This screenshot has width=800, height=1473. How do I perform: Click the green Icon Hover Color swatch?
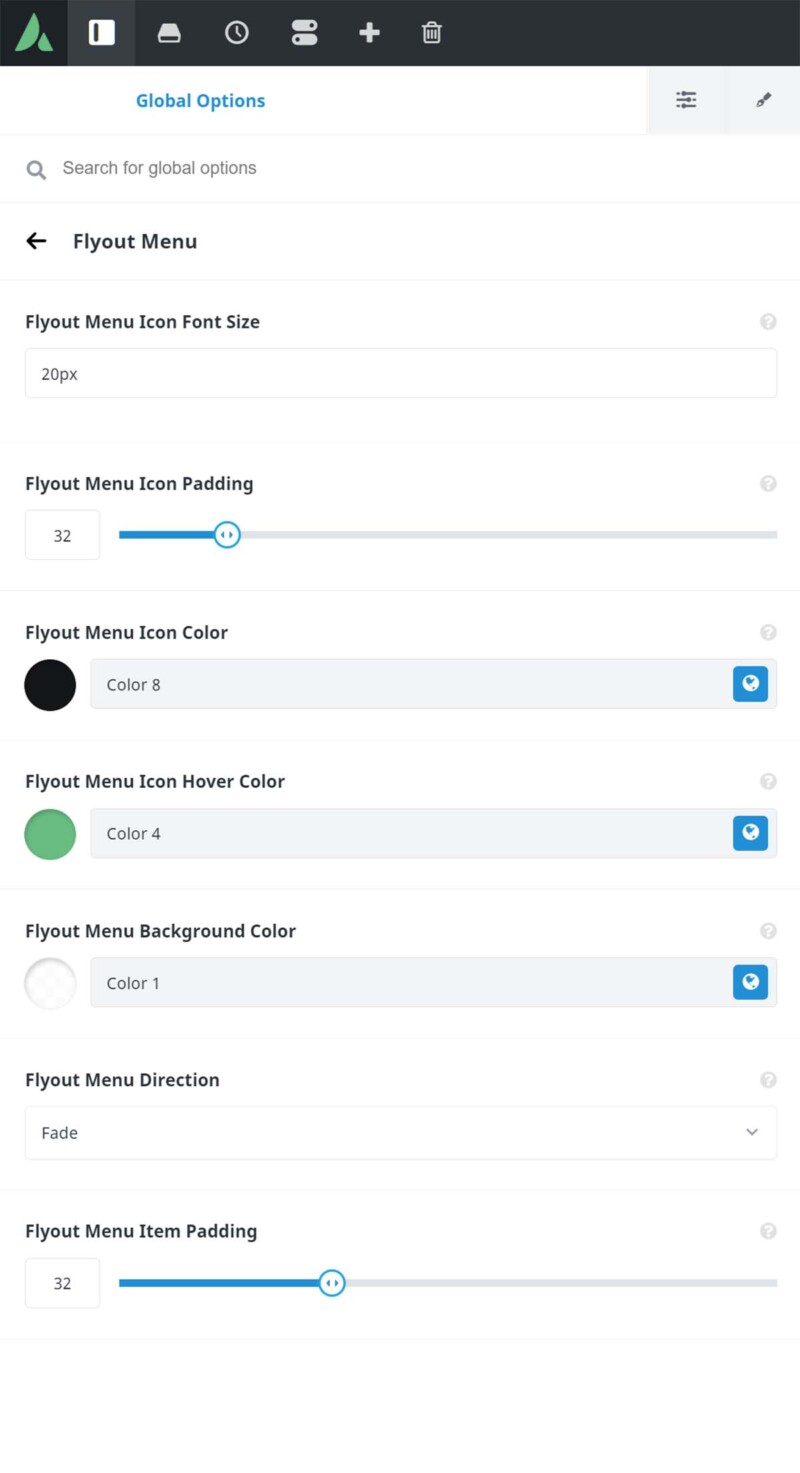(50, 833)
